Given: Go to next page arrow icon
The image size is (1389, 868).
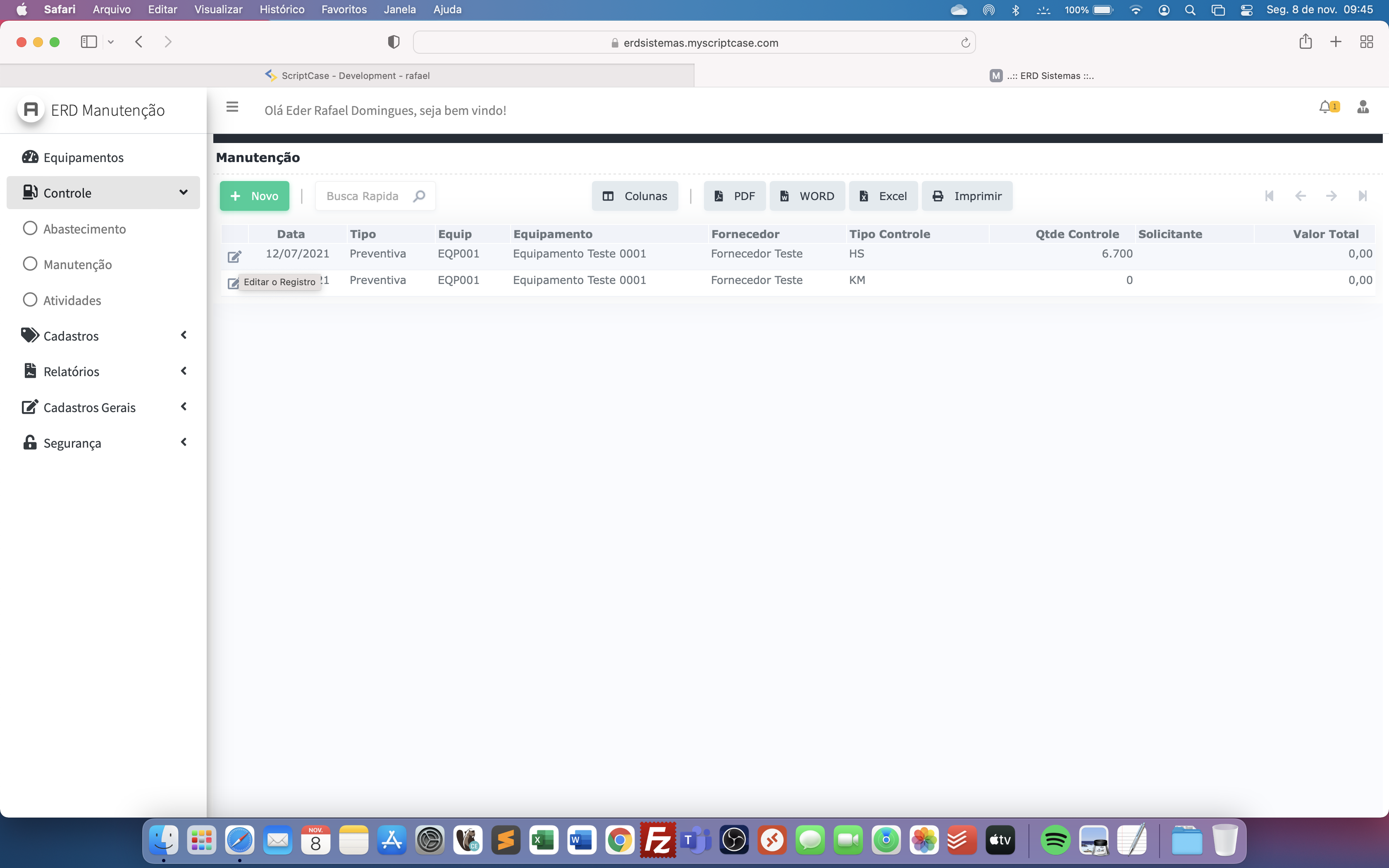Looking at the screenshot, I should (x=1331, y=196).
